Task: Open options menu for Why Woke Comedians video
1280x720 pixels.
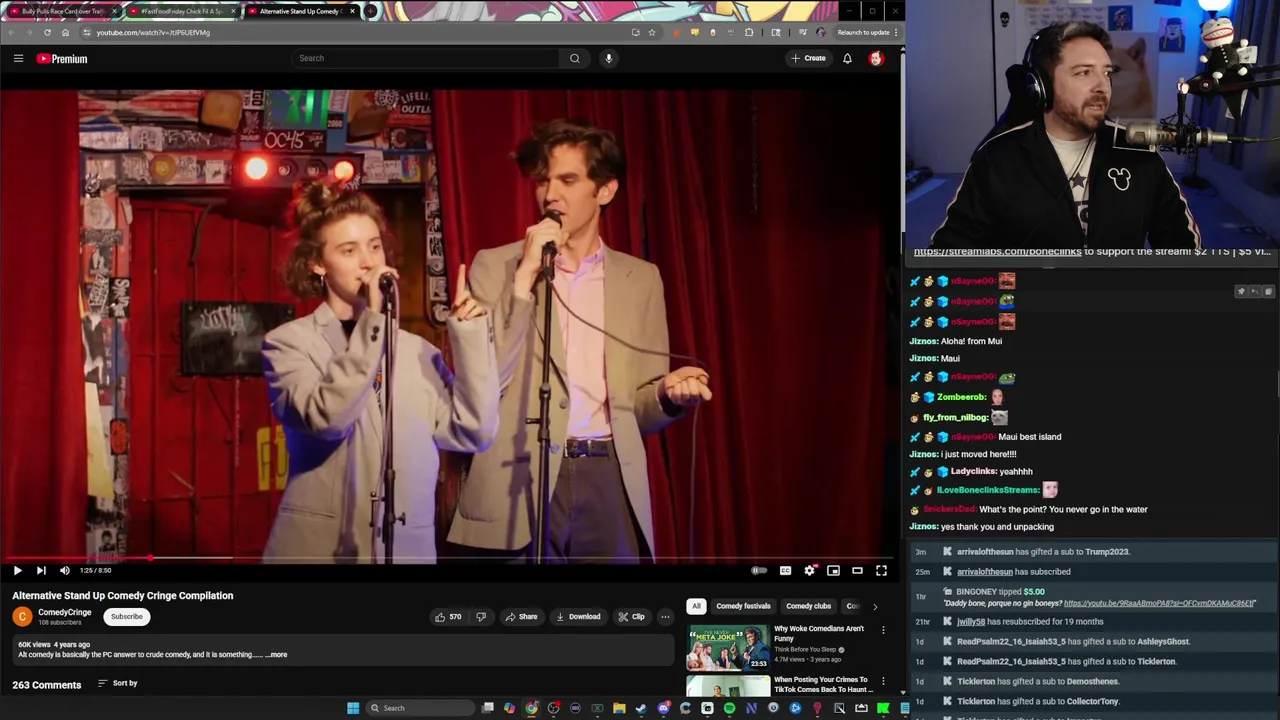Action: (x=883, y=630)
